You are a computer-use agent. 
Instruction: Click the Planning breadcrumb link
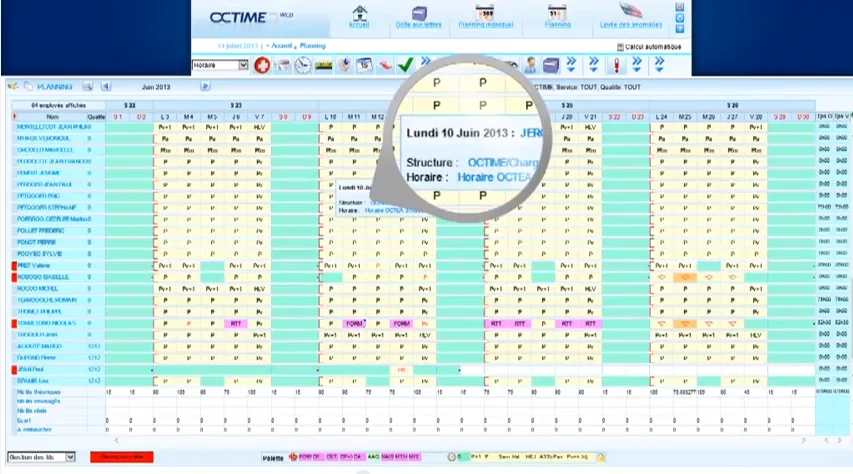coord(312,46)
